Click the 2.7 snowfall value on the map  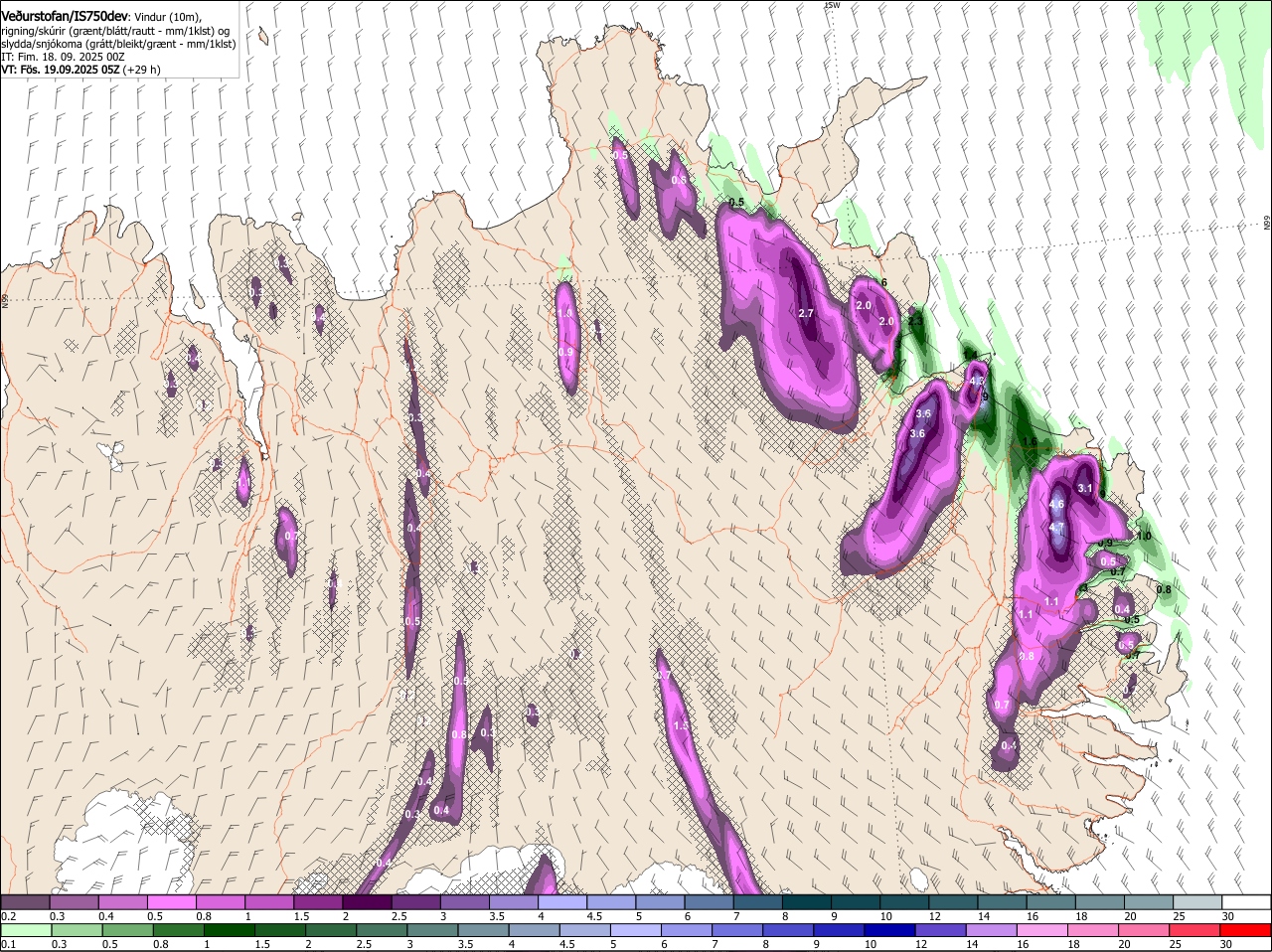point(806,313)
